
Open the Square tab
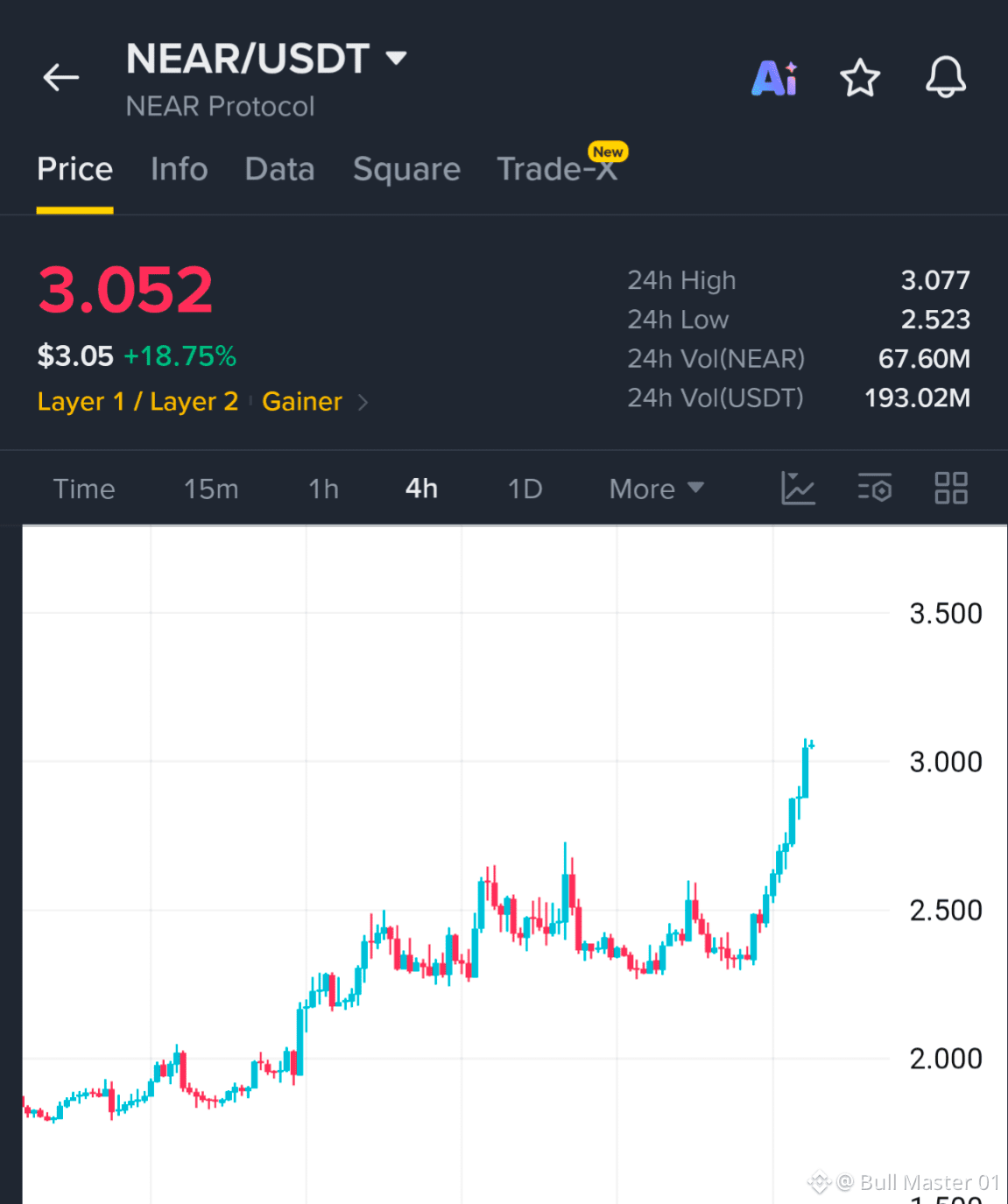coord(406,169)
